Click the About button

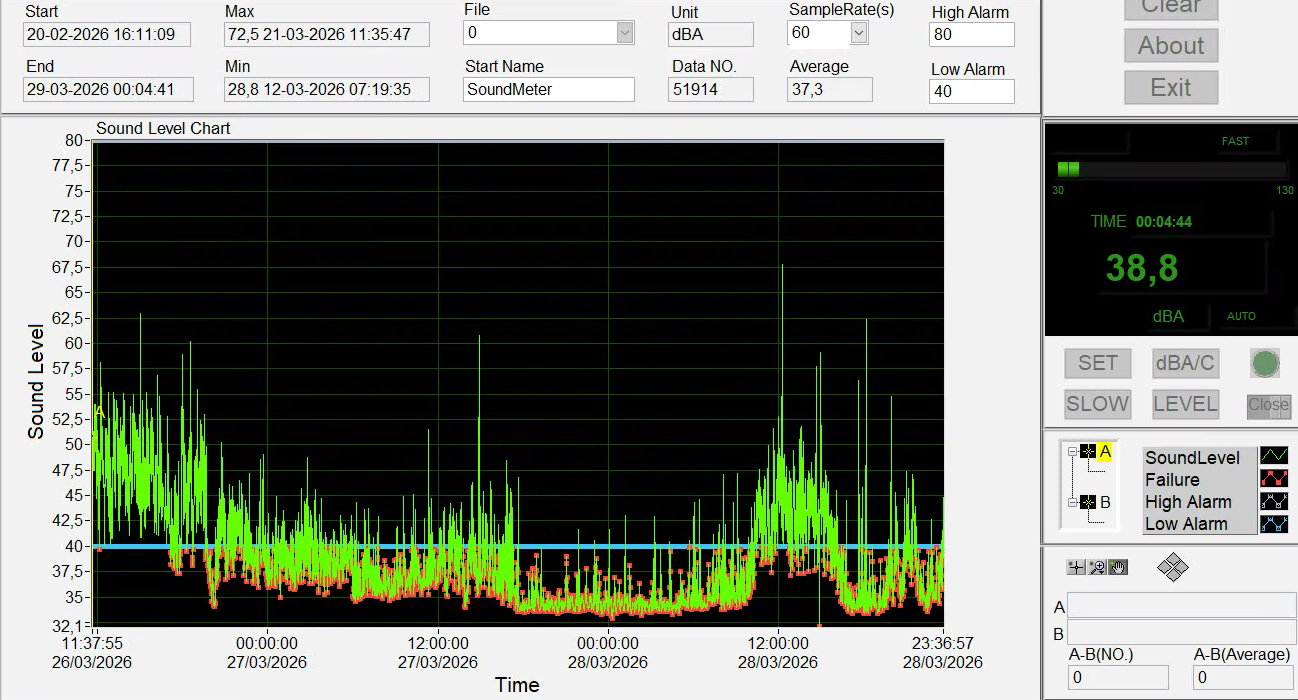(1171, 45)
